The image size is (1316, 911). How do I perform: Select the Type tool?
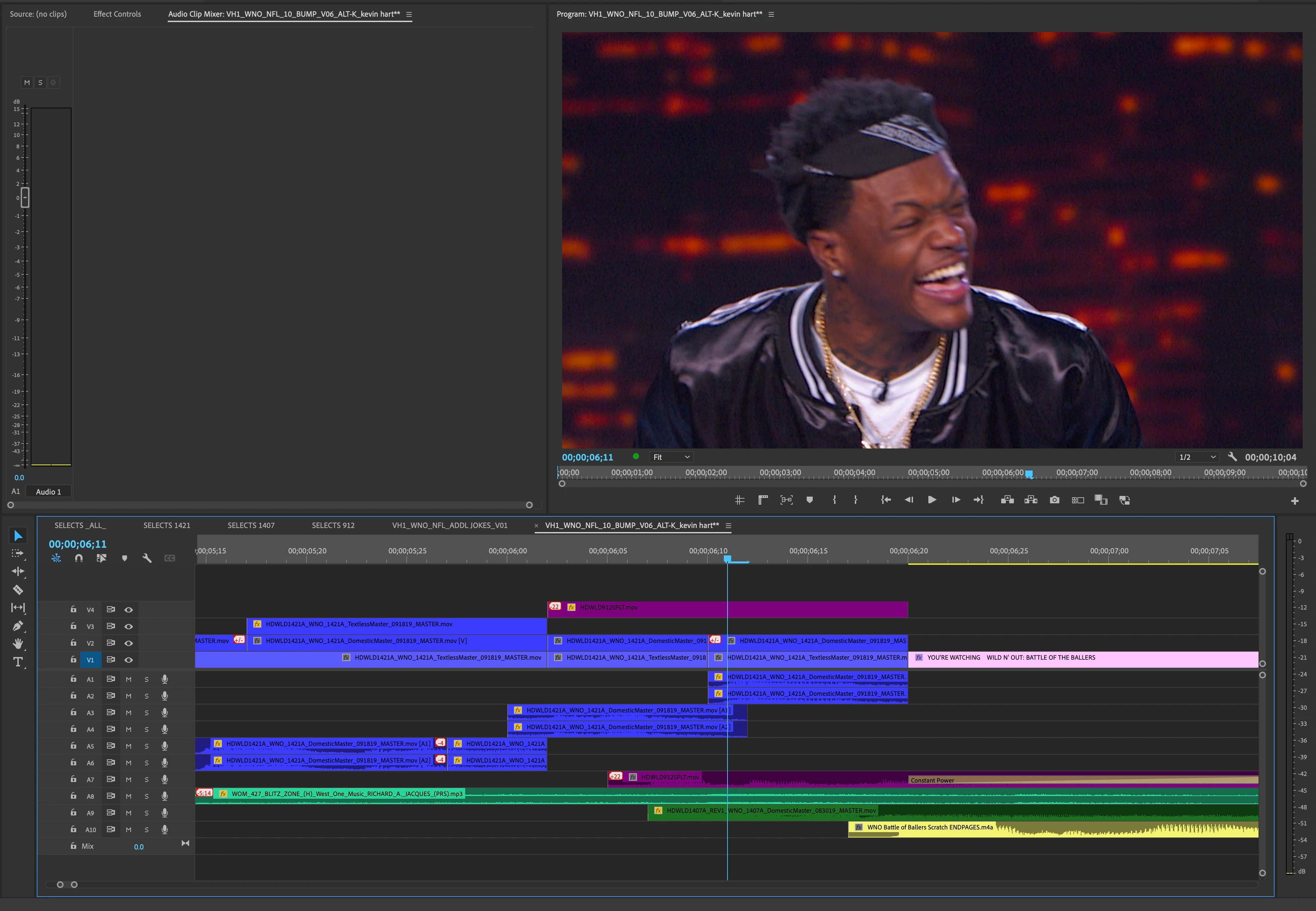click(18, 662)
